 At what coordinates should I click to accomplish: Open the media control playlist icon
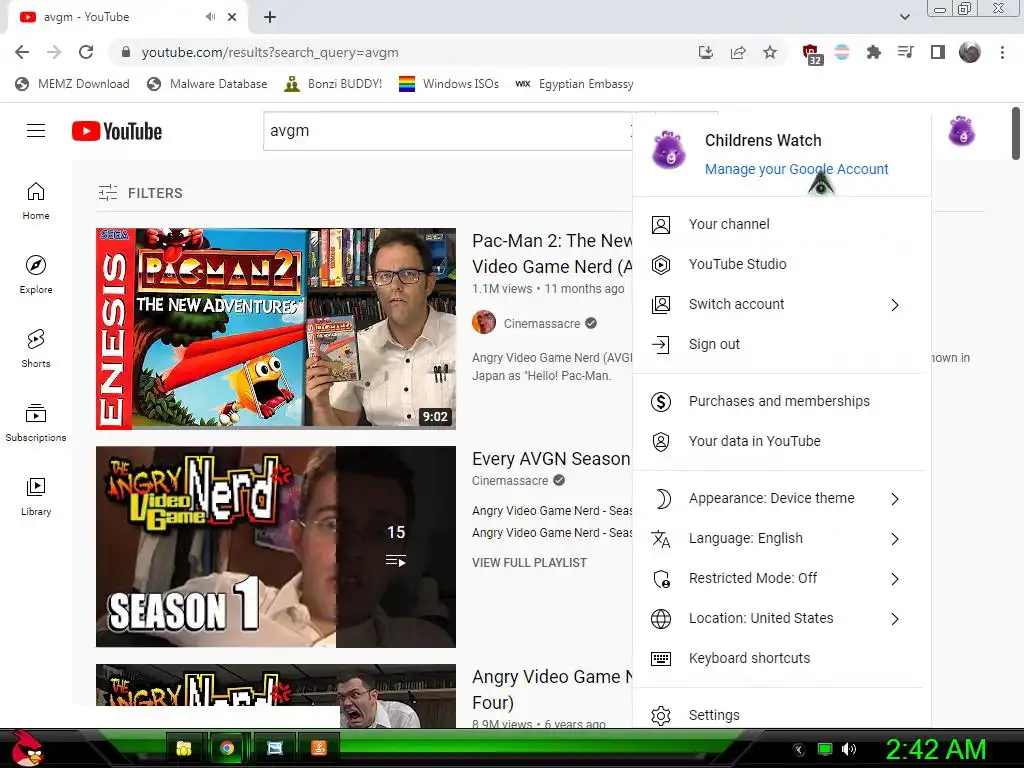click(905, 52)
